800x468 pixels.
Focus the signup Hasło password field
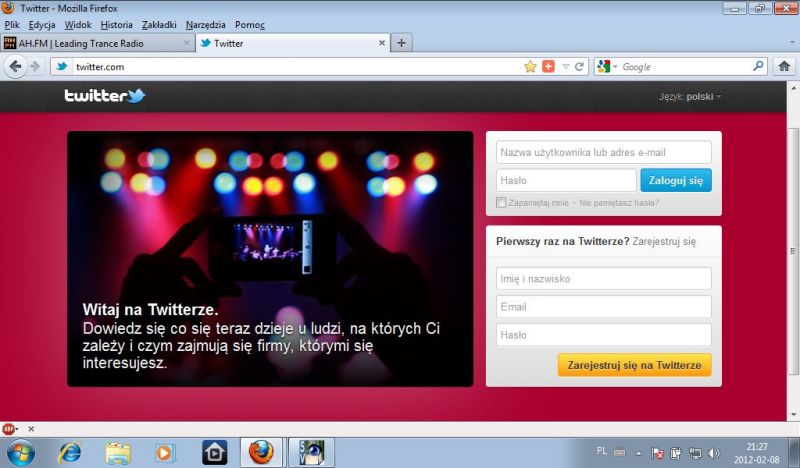tap(604, 335)
